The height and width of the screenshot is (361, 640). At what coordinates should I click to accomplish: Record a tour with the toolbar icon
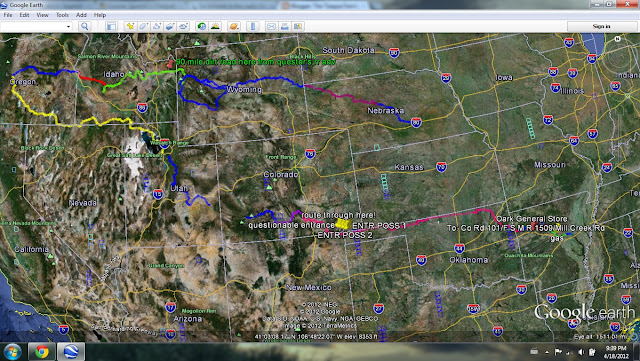click(x=184, y=27)
